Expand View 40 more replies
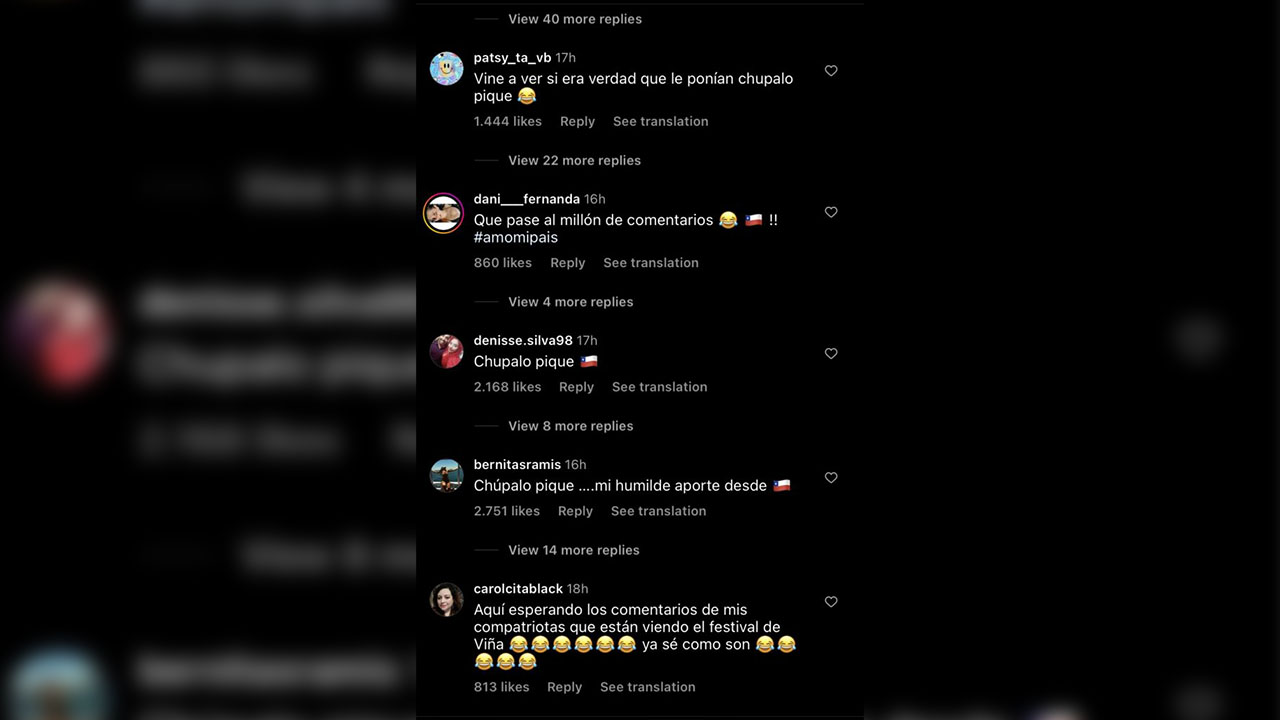This screenshot has width=1280, height=720. click(575, 19)
